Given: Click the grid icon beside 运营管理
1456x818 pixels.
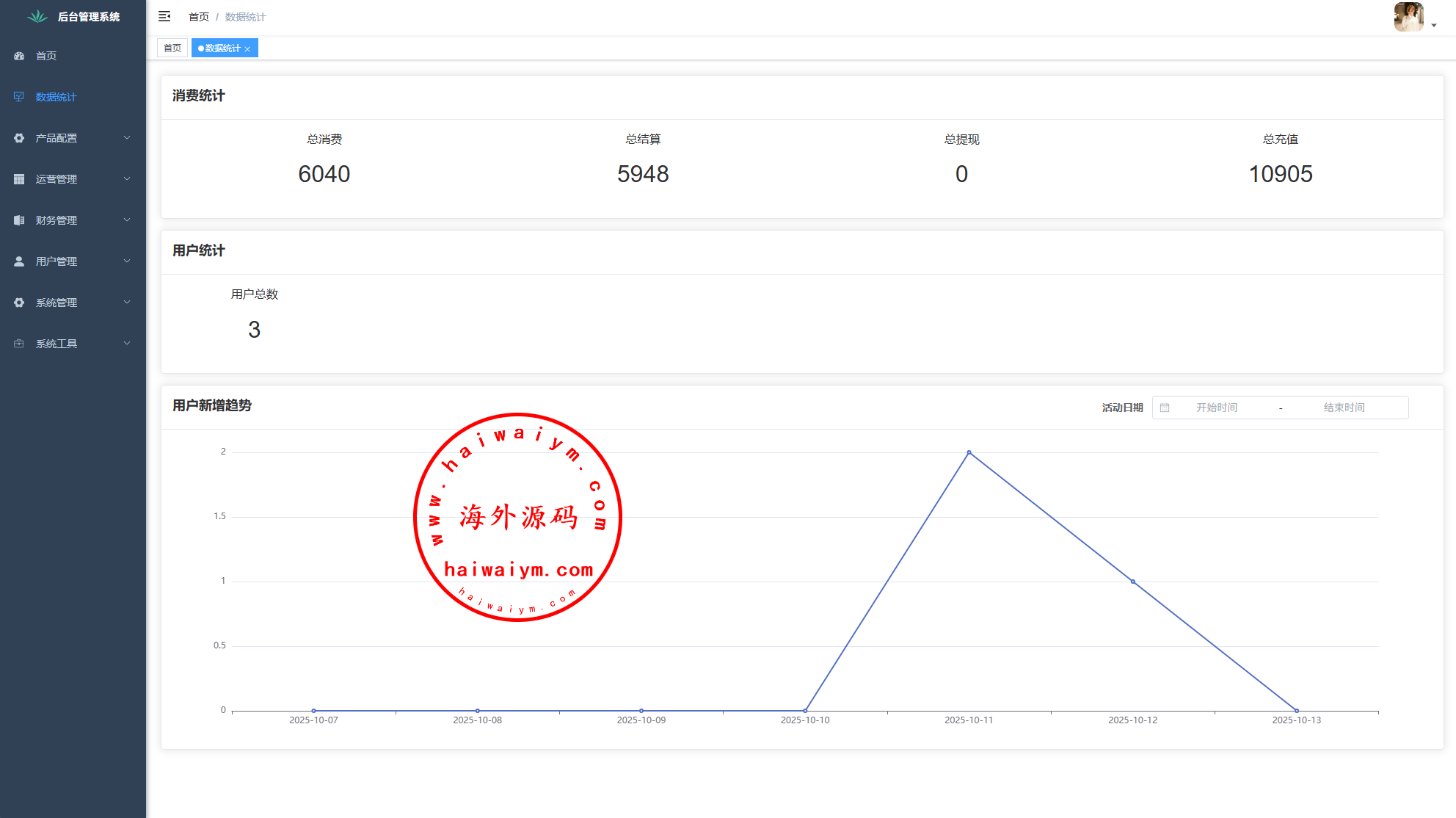Looking at the screenshot, I should click(19, 179).
